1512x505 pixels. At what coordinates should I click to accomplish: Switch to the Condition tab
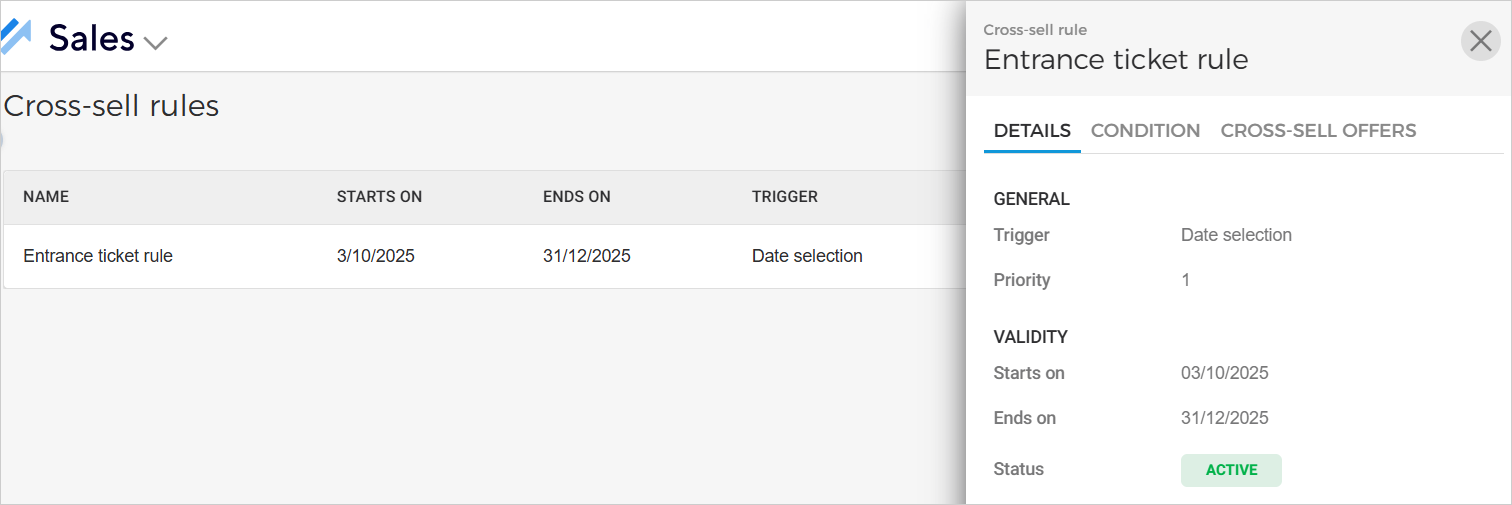pyautogui.click(x=1145, y=131)
